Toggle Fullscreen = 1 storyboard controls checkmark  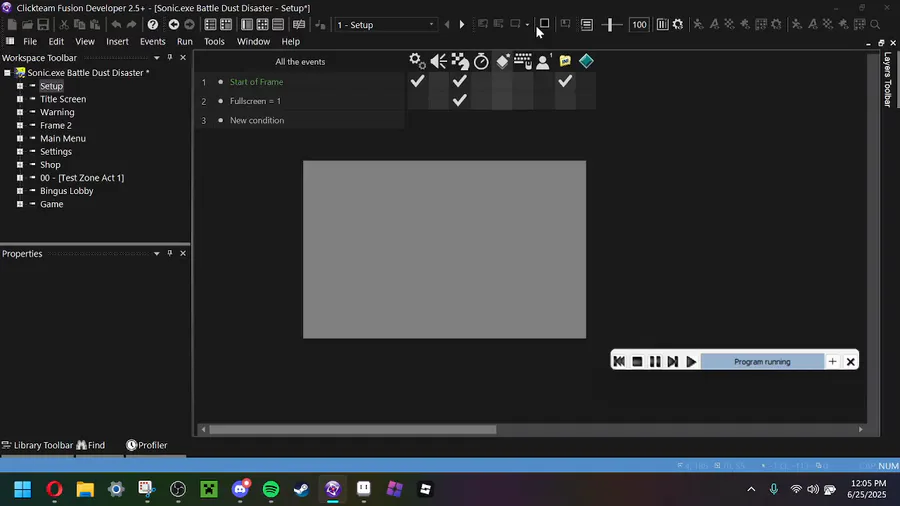[x=460, y=100]
